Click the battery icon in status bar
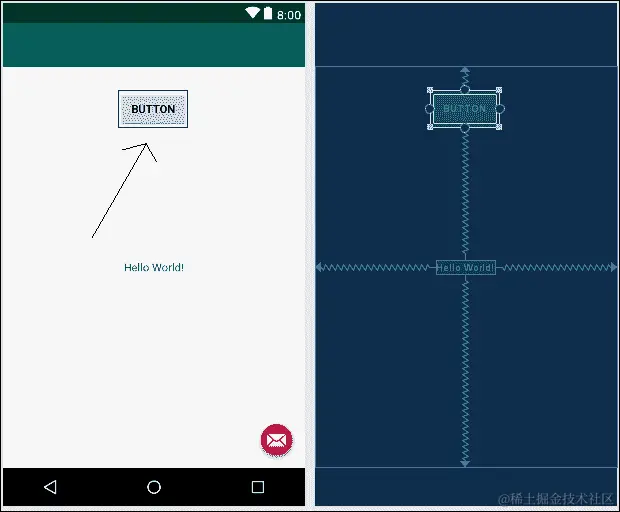 [x=268, y=13]
